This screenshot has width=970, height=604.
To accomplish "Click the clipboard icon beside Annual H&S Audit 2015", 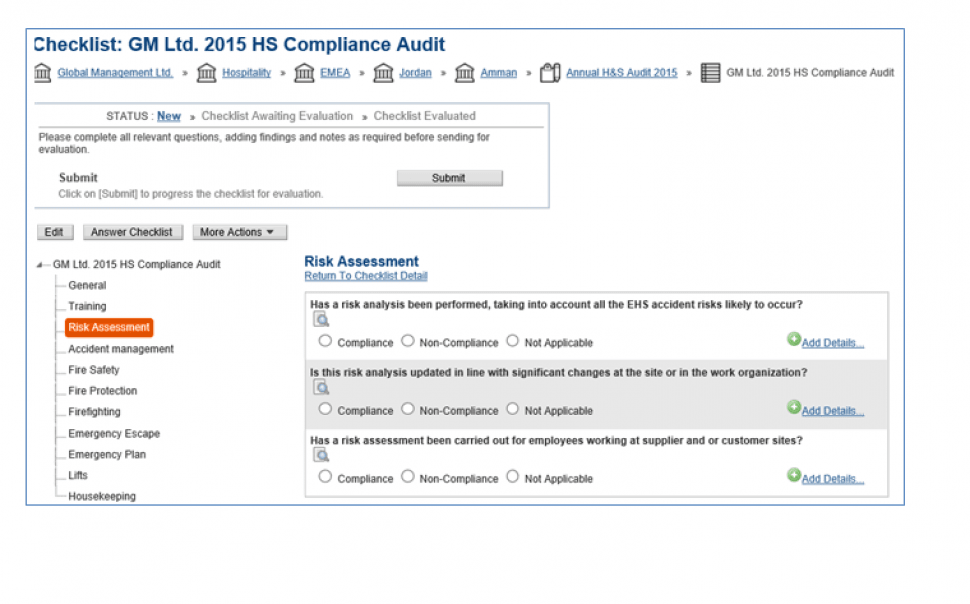I will (x=549, y=73).
